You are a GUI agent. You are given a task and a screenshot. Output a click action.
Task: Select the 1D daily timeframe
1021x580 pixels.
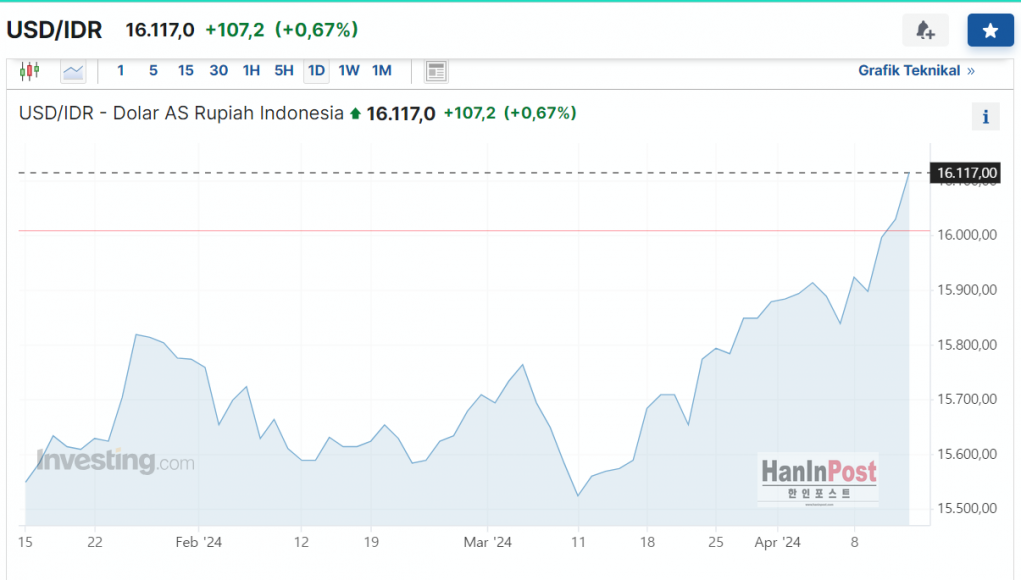click(316, 71)
